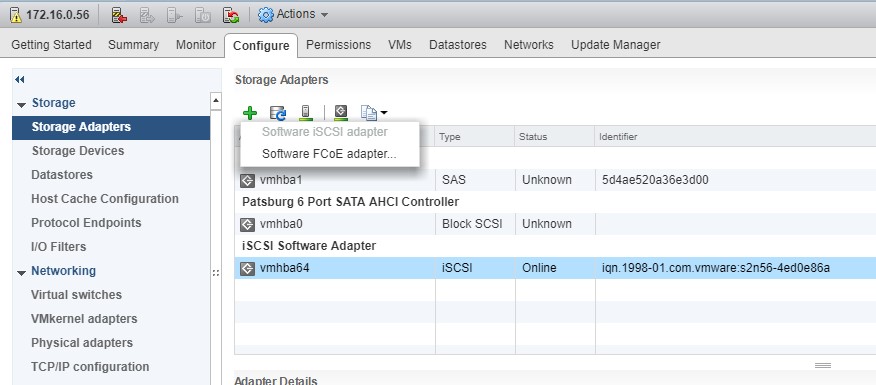Select the vmhba1 adapter row

tap(555, 180)
